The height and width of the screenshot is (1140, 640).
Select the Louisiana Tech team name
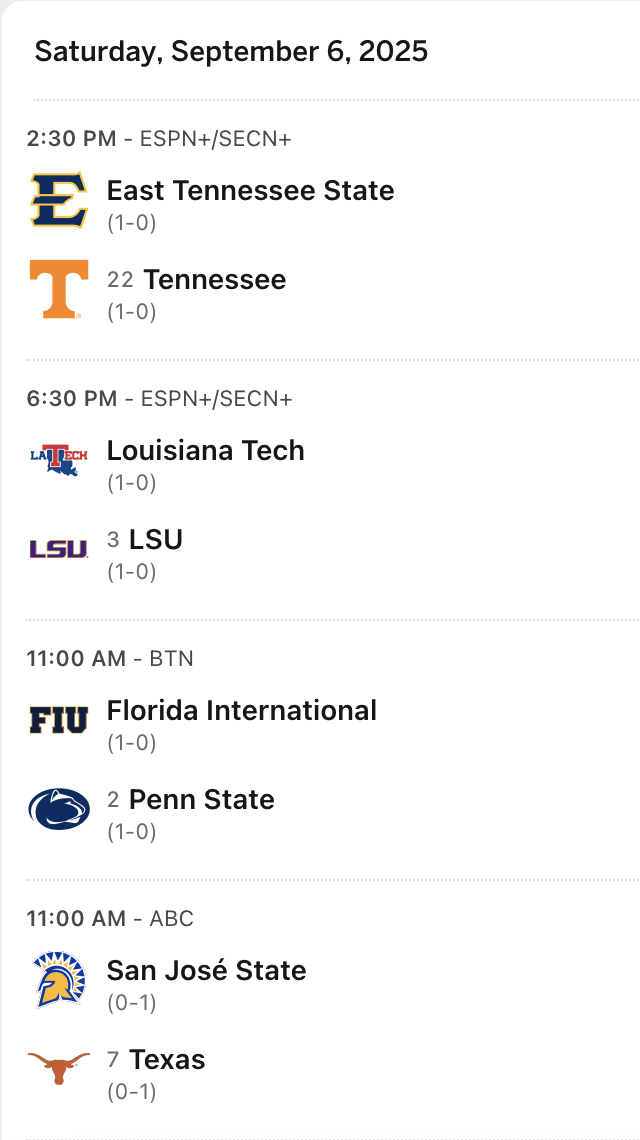coord(205,450)
